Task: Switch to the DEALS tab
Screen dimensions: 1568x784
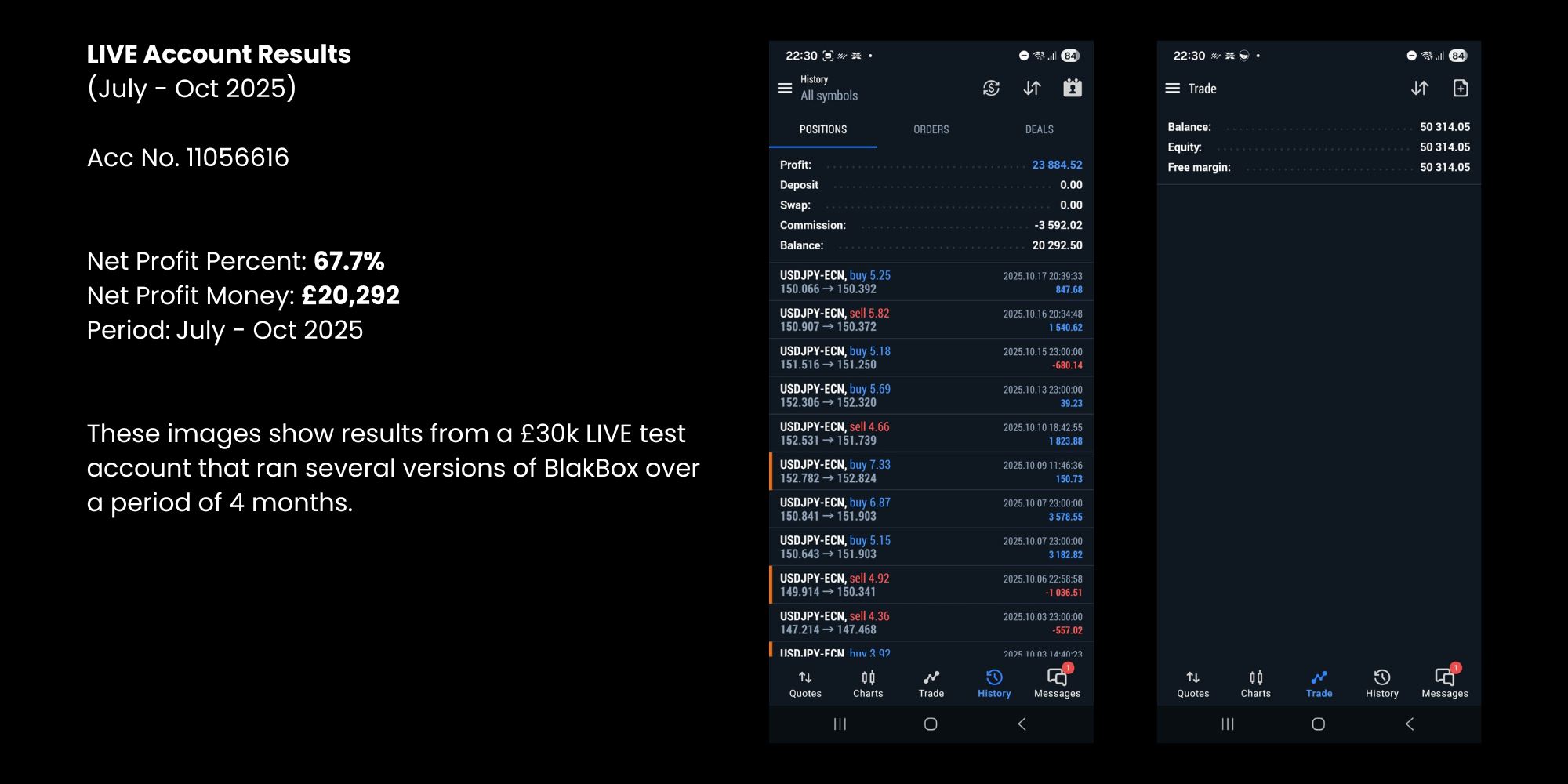Action: tap(1040, 129)
